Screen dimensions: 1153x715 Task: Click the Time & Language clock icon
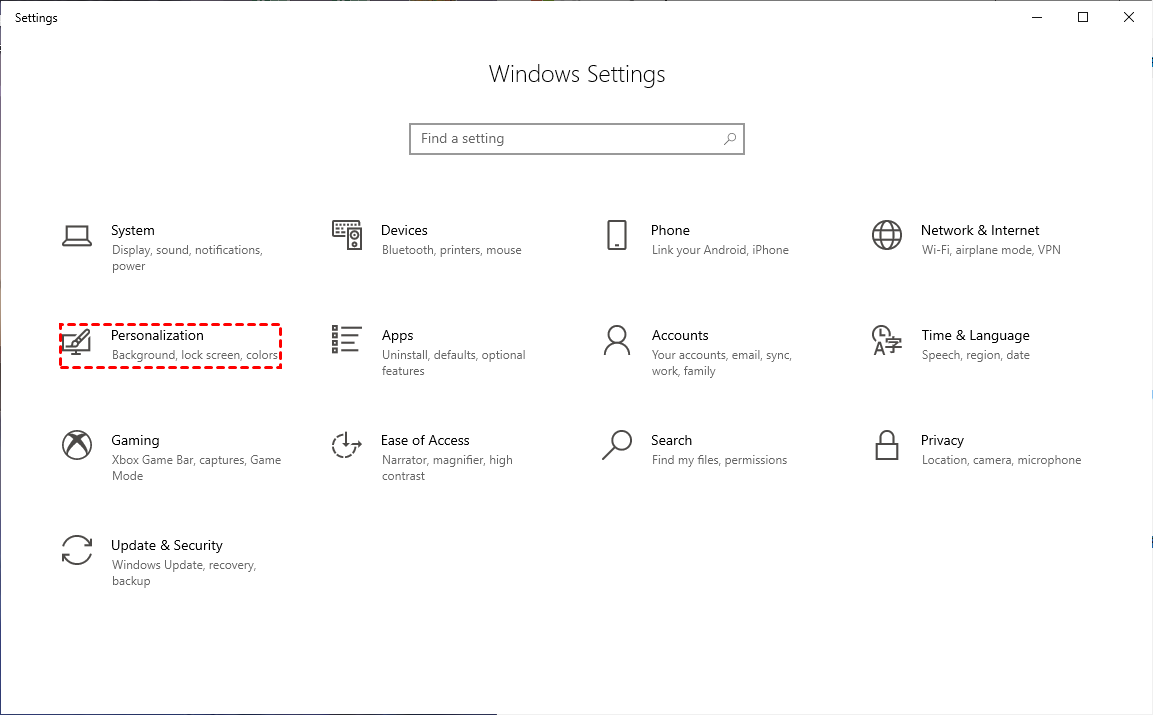[886, 341]
